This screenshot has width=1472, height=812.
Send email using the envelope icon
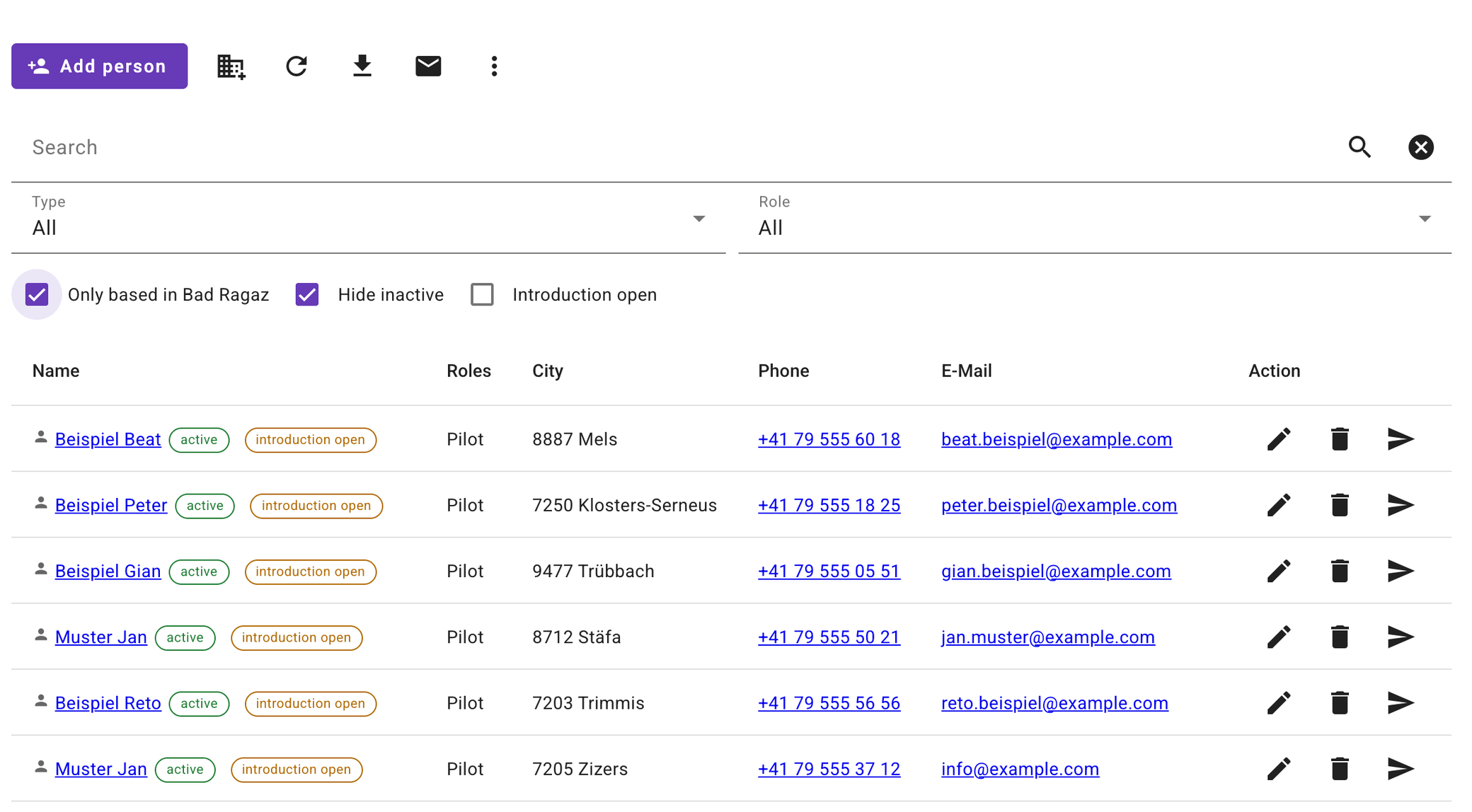pos(428,66)
